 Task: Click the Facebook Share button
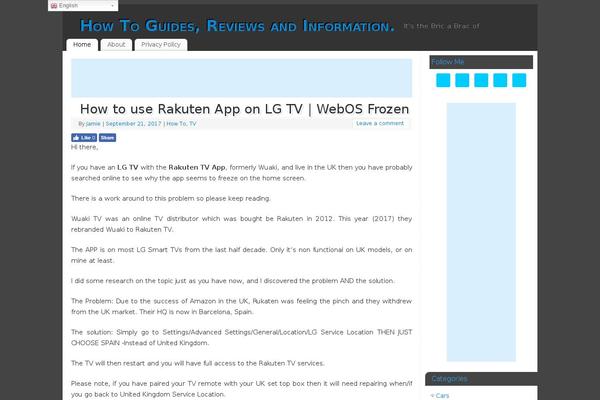coord(108,138)
